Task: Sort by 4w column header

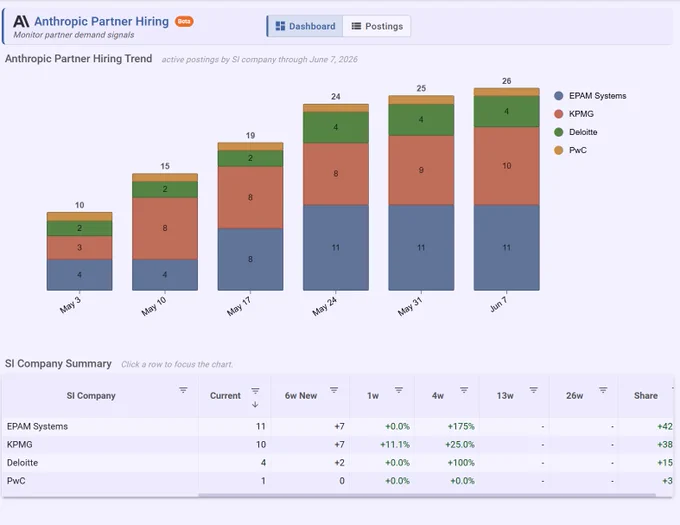Action: pos(438,396)
